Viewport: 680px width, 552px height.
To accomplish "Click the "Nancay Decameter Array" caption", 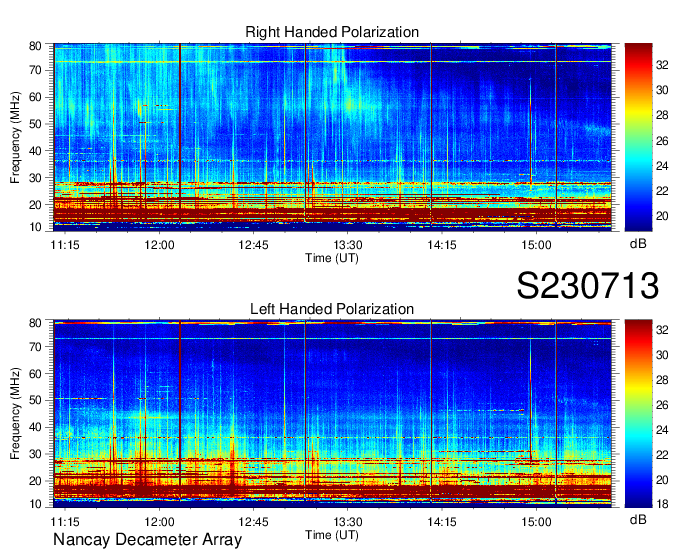I will (147, 540).
